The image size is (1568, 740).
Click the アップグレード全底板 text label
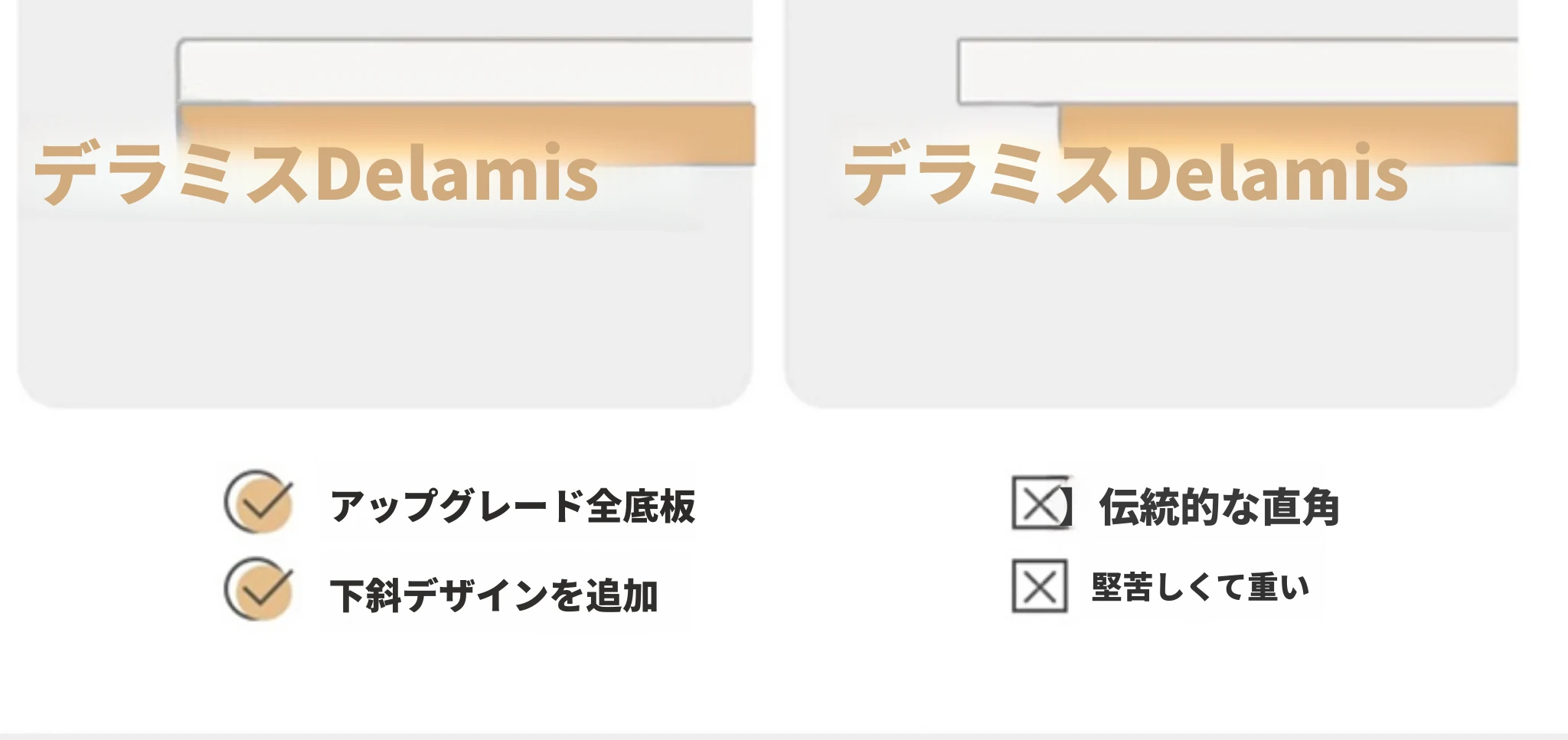(512, 506)
